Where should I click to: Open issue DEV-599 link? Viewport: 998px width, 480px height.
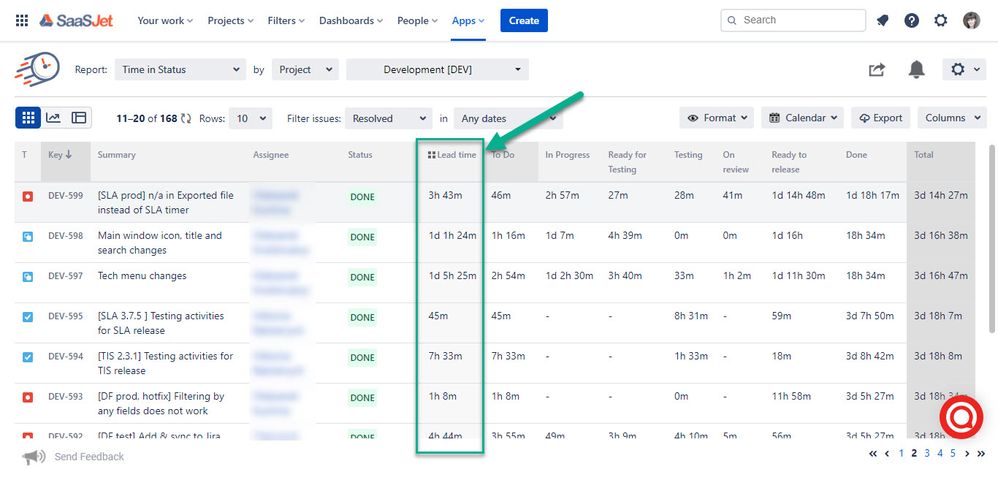tap(66, 196)
